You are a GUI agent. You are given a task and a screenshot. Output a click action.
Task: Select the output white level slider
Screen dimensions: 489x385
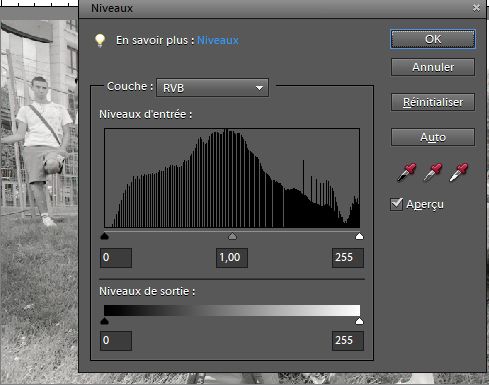(x=359, y=321)
